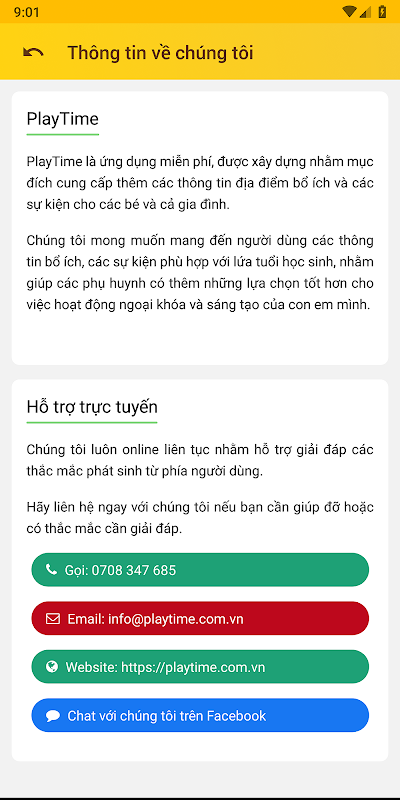Click the paragraph starting 'Hãy liên hệ ngay'
This screenshot has width=400, height=800.
coord(200,518)
